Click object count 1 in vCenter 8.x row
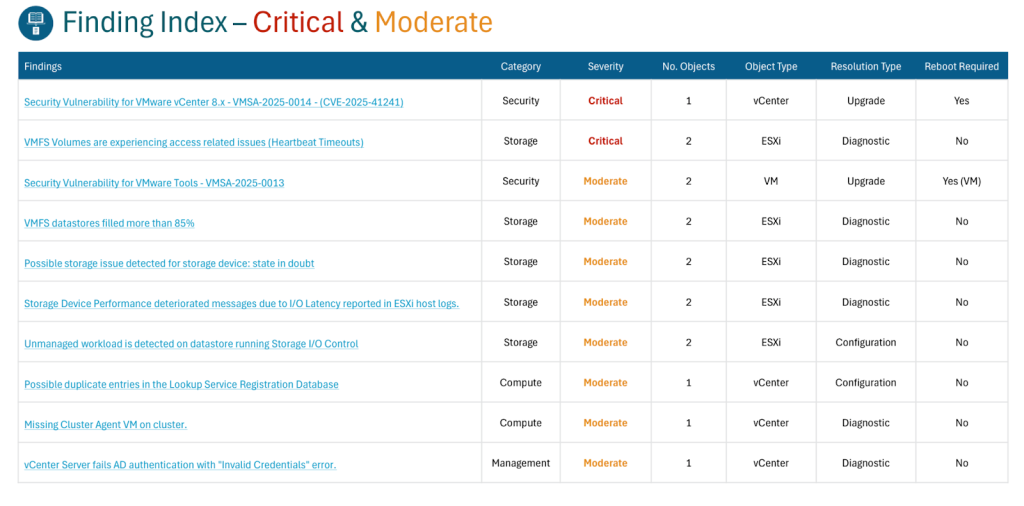Viewport: 1024px width, 506px height. (x=688, y=101)
